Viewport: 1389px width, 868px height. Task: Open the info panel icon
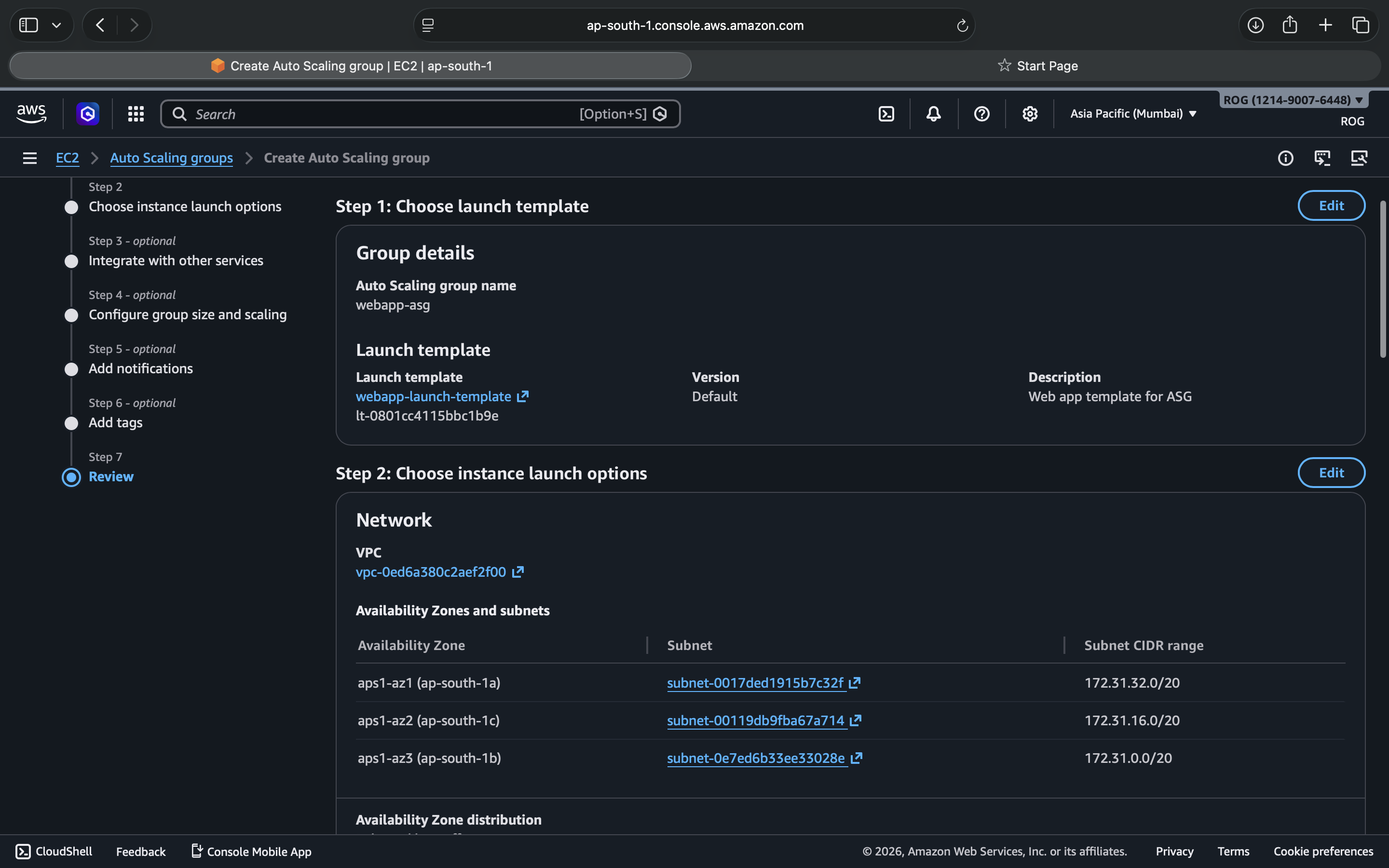[1285, 158]
